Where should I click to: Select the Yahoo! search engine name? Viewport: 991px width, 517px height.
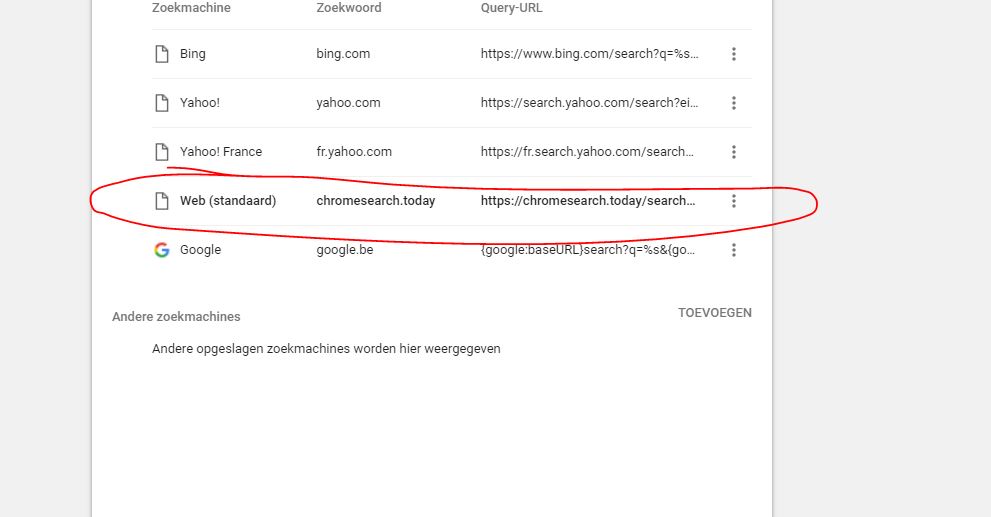click(200, 103)
